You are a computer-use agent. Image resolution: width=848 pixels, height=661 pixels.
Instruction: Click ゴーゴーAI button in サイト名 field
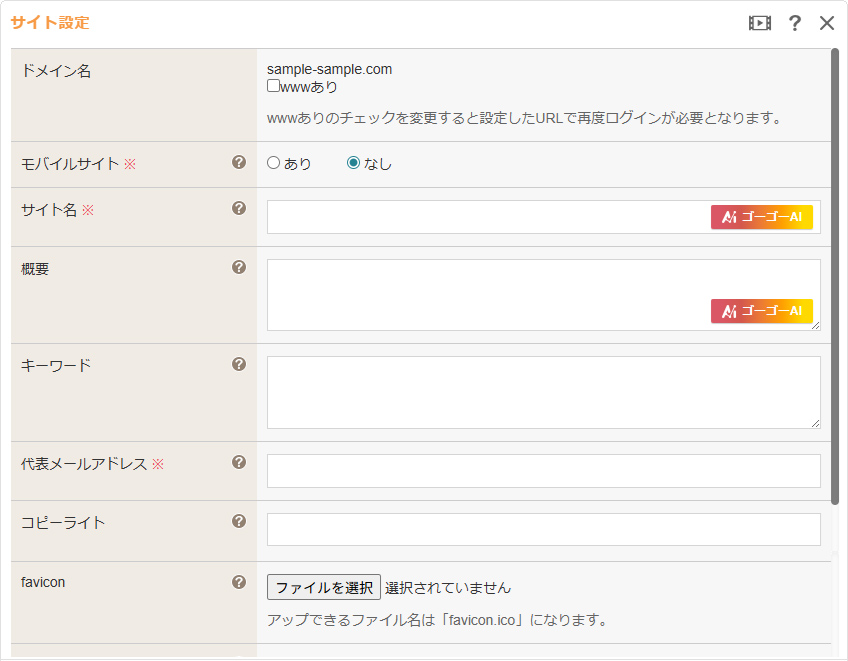pos(761,217)
